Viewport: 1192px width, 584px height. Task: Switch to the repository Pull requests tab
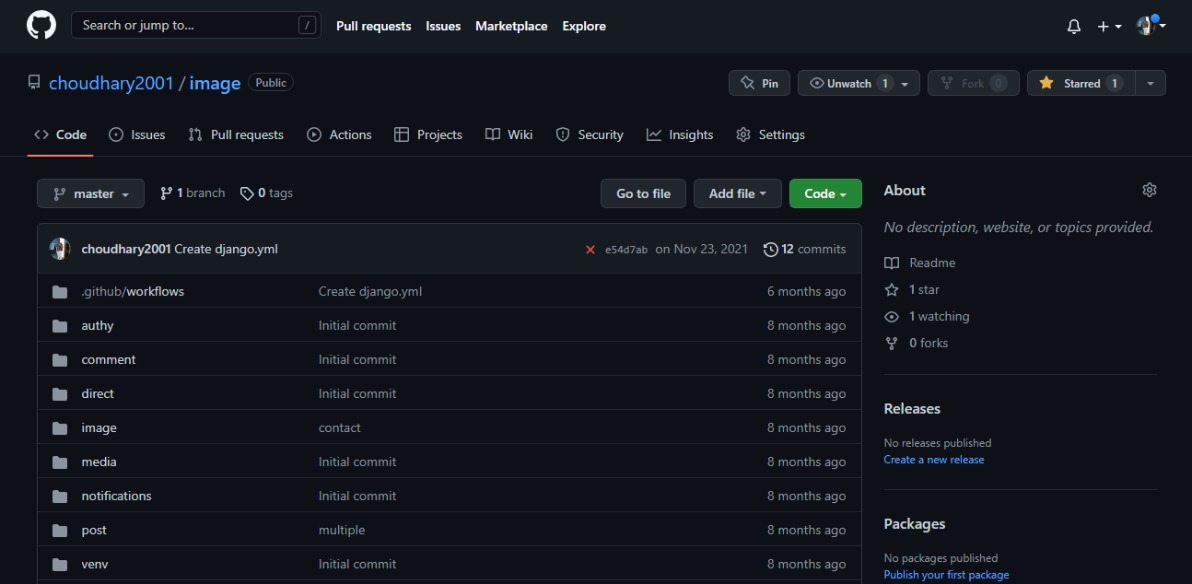(x=236, y=135)
